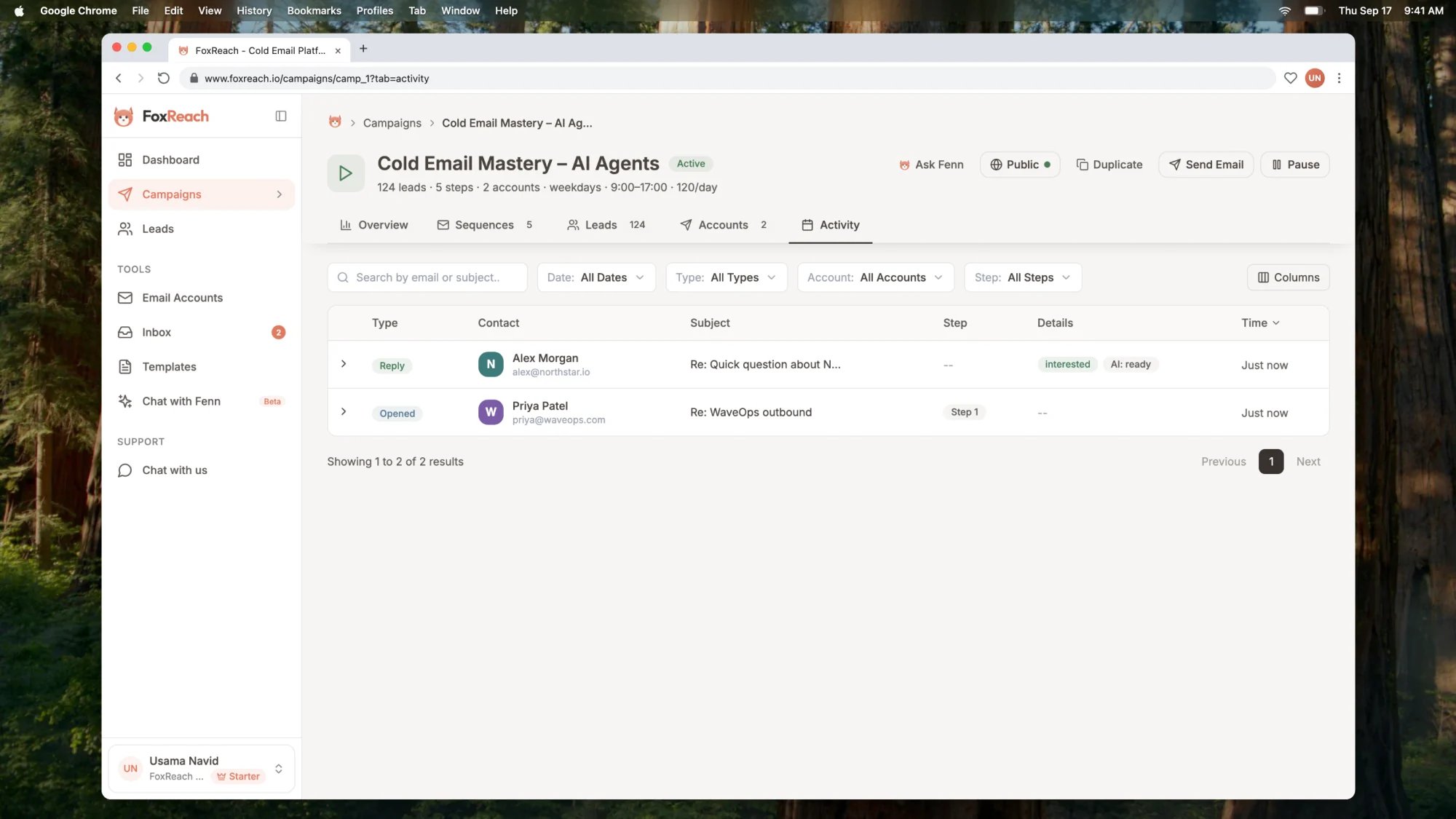This screenshot has width=1456, height=819.
Task: Click Campaigns breadcrumb link
Action: (392, 123)
